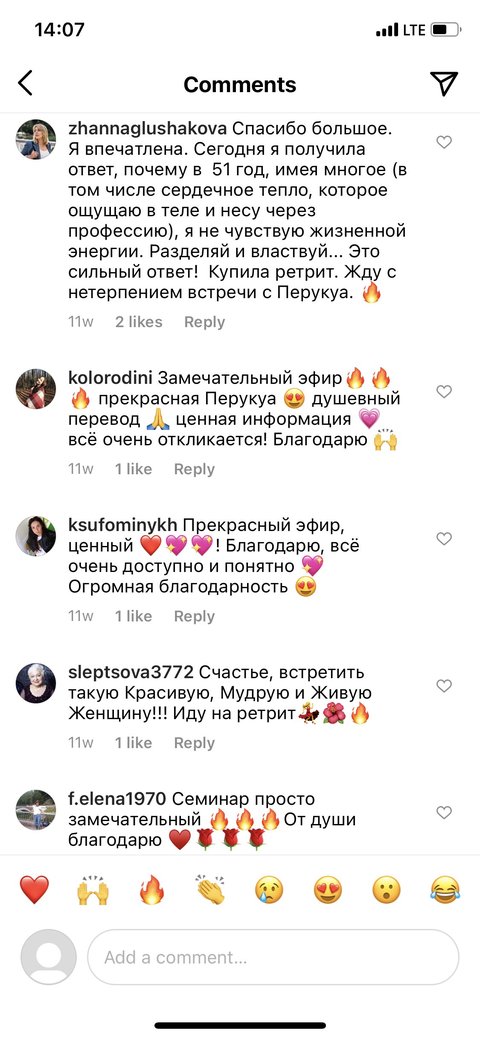Like zhannaglushakova's comment with heart
The image size is (480, 1039).
point(444,142)
